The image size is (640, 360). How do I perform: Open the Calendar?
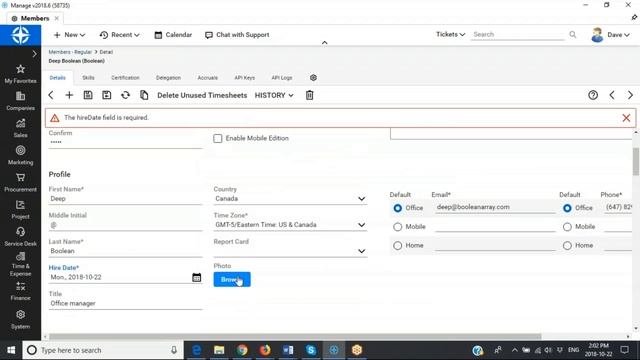173,35
